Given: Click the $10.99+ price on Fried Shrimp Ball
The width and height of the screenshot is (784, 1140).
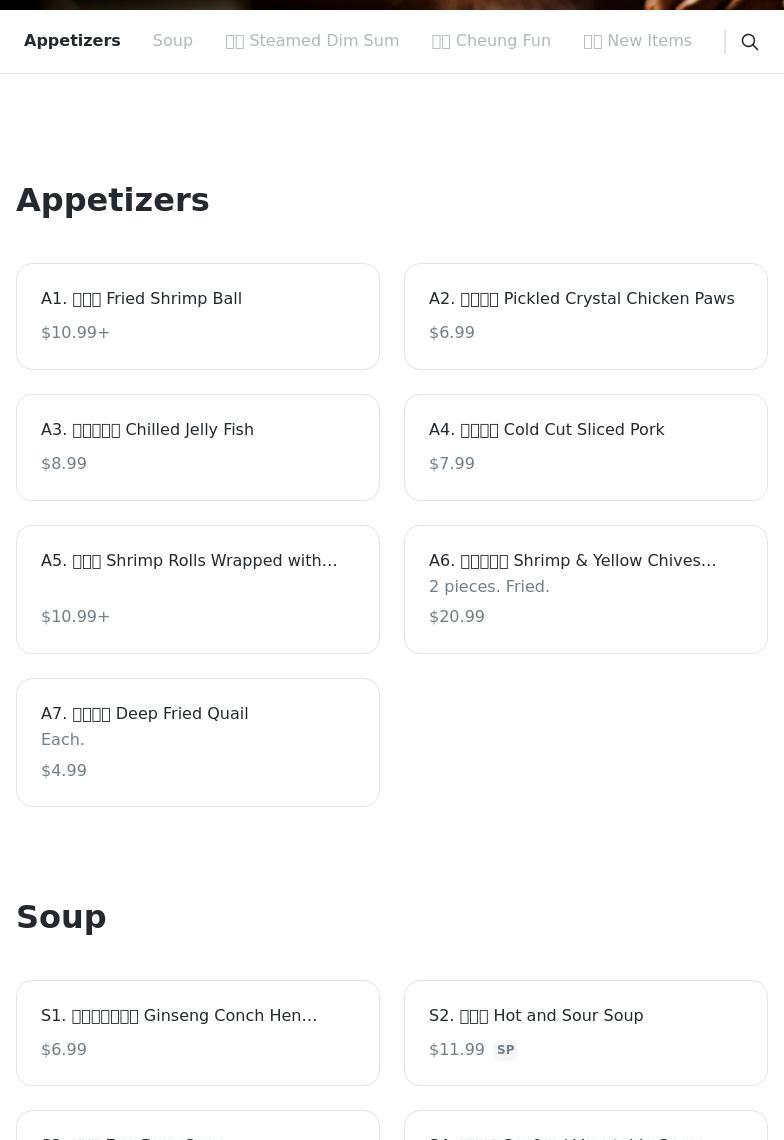Looking at the screenshot, I should 75,333.
